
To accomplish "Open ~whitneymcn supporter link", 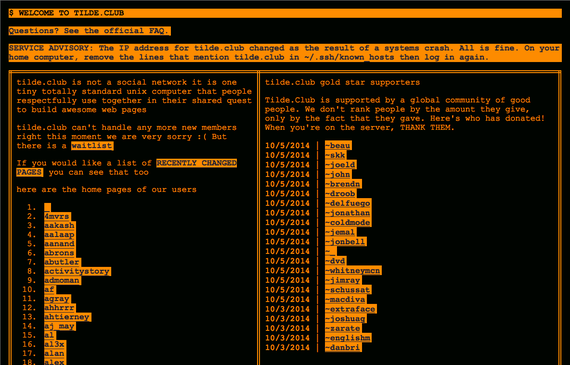I will click(353, 271).
